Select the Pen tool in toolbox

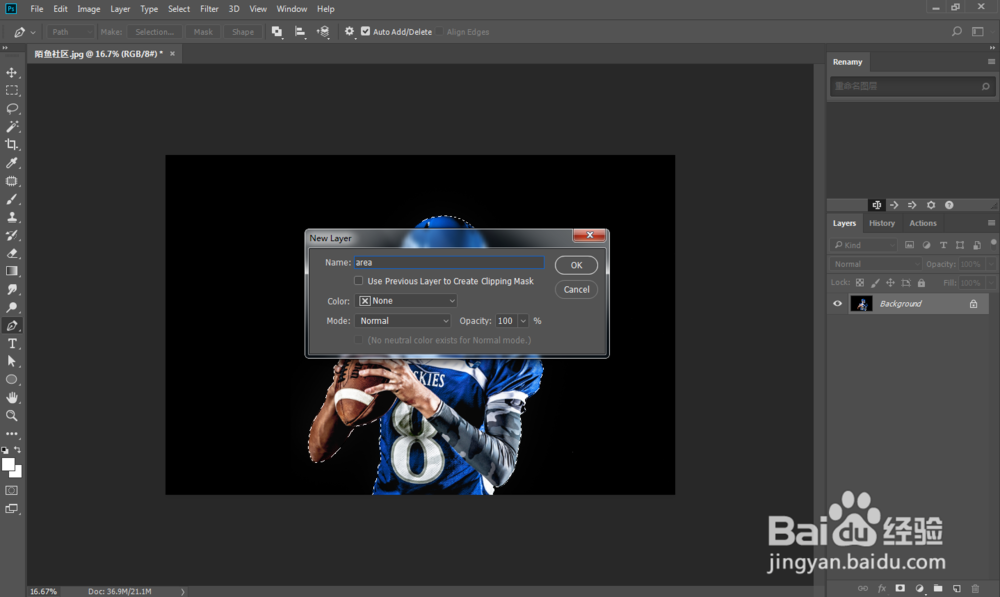coord(11,325)
